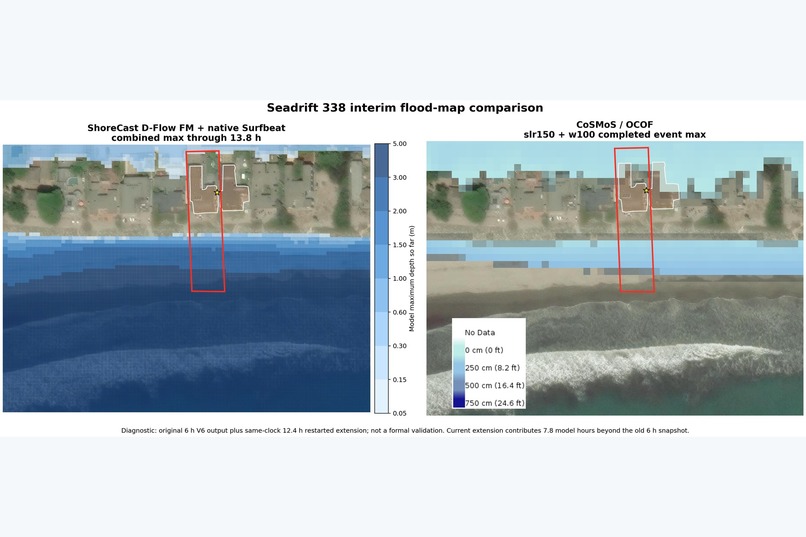
Task: Select the title "Seadrift 338 interim flood-map comparison"
Action: point(405,108)
